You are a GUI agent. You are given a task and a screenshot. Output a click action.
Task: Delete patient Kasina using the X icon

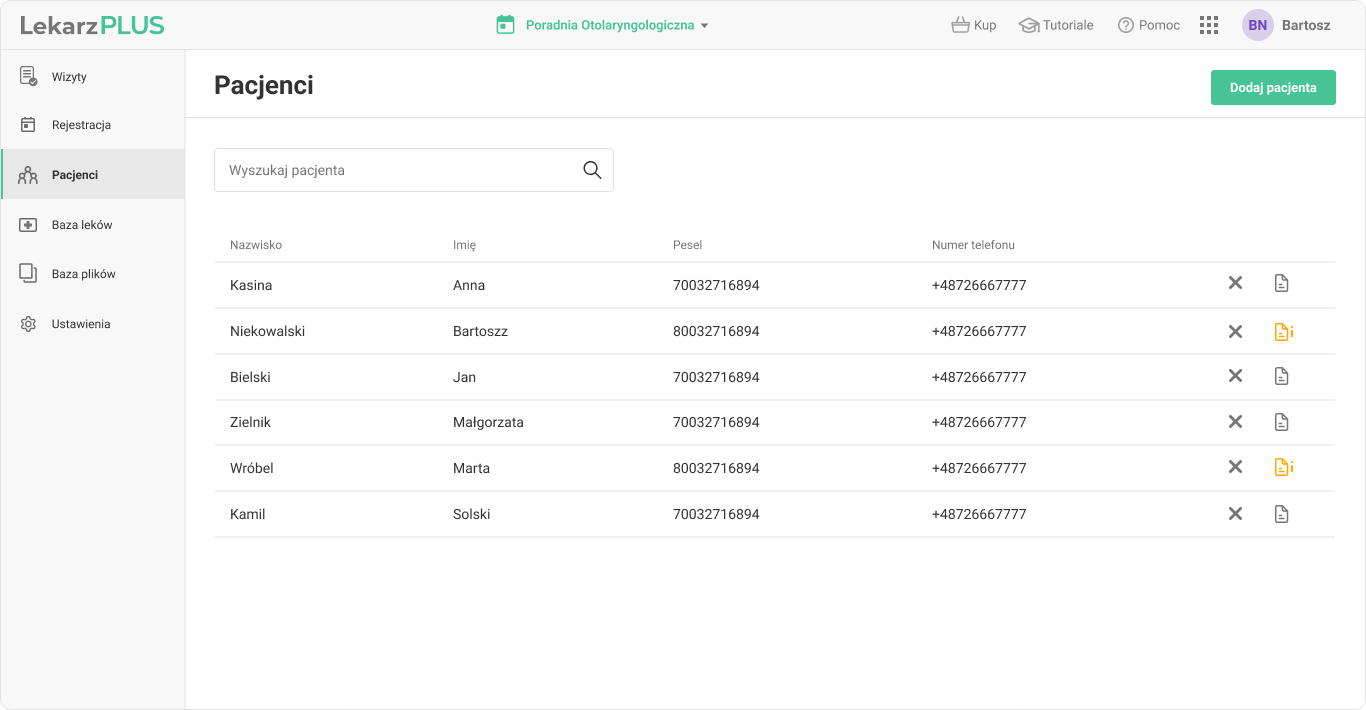1235,284
